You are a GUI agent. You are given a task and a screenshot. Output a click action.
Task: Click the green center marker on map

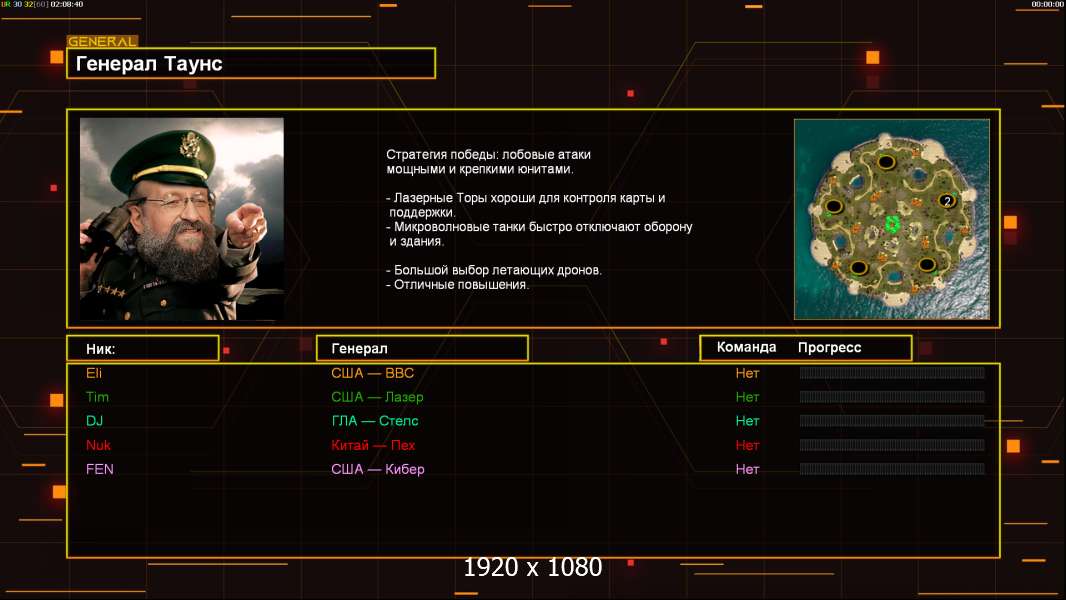tap(893, 224)
